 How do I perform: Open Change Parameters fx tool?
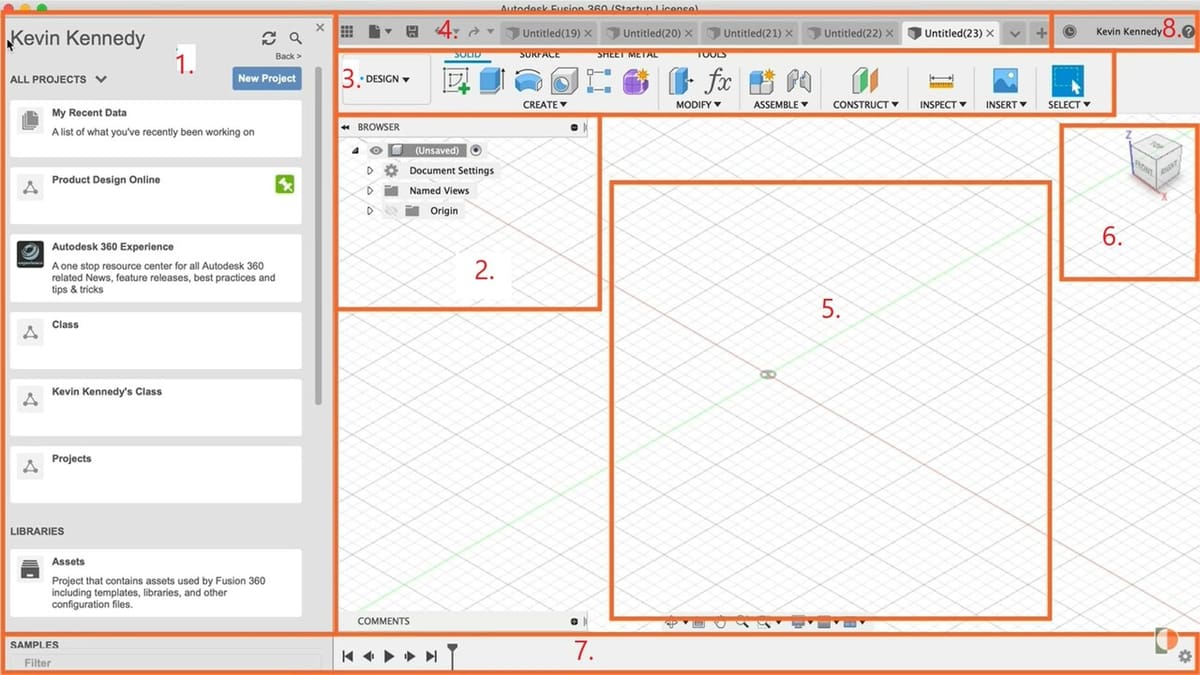tap(718, 81)
